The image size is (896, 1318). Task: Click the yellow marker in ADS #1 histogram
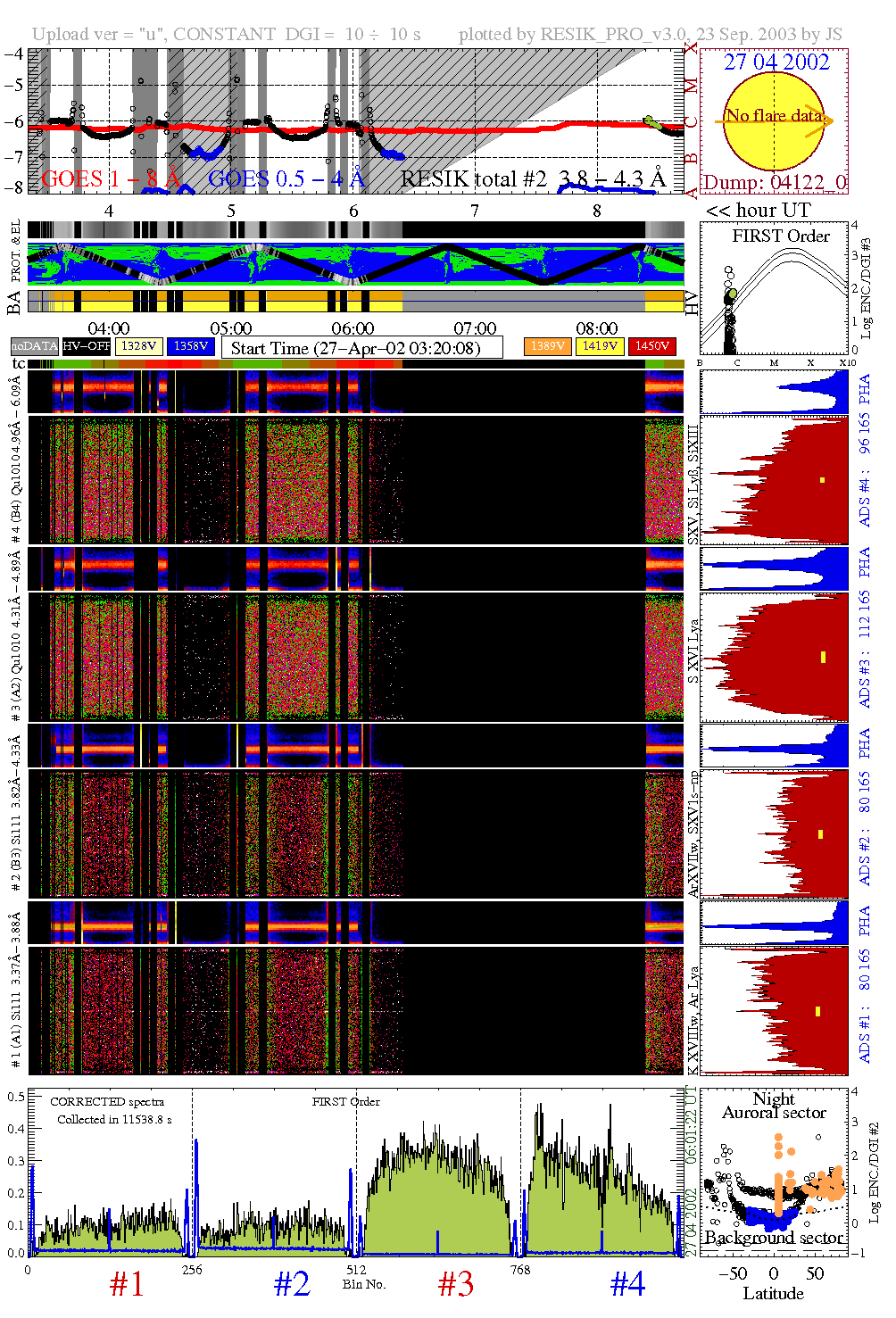coord(817,1011)
